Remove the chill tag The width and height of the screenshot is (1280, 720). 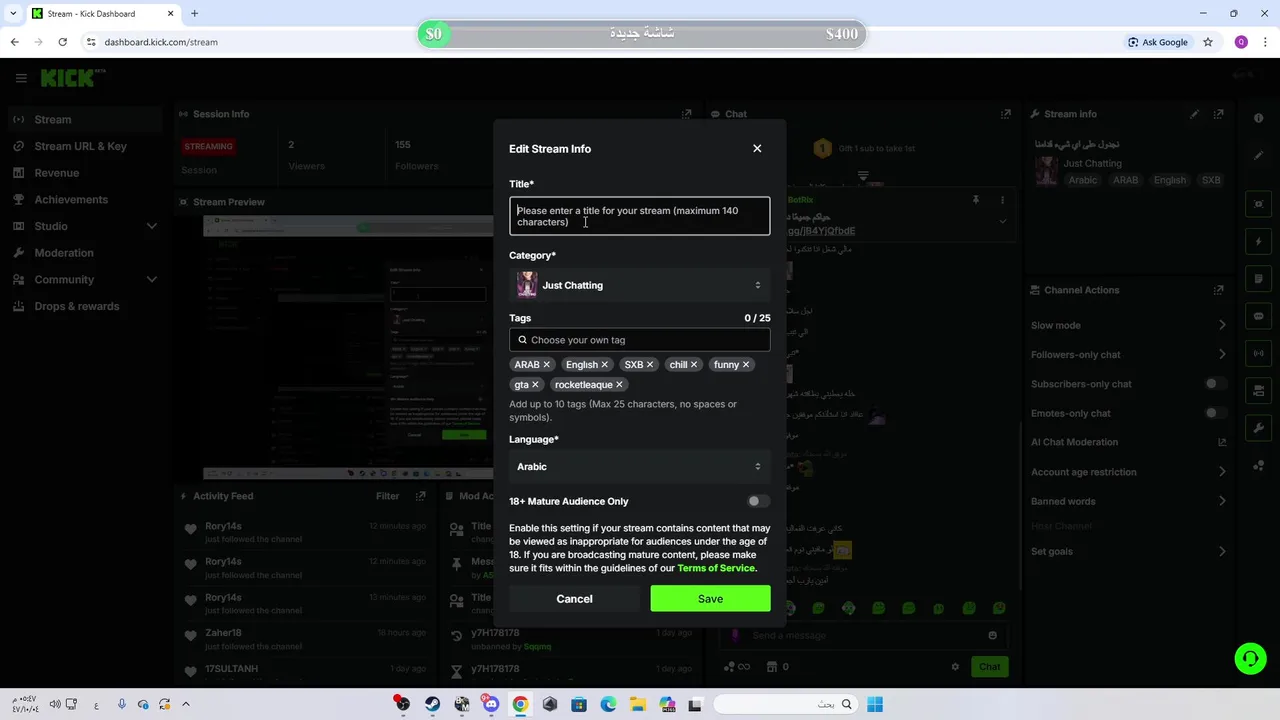pyautogui.click(x=693, y=365)
